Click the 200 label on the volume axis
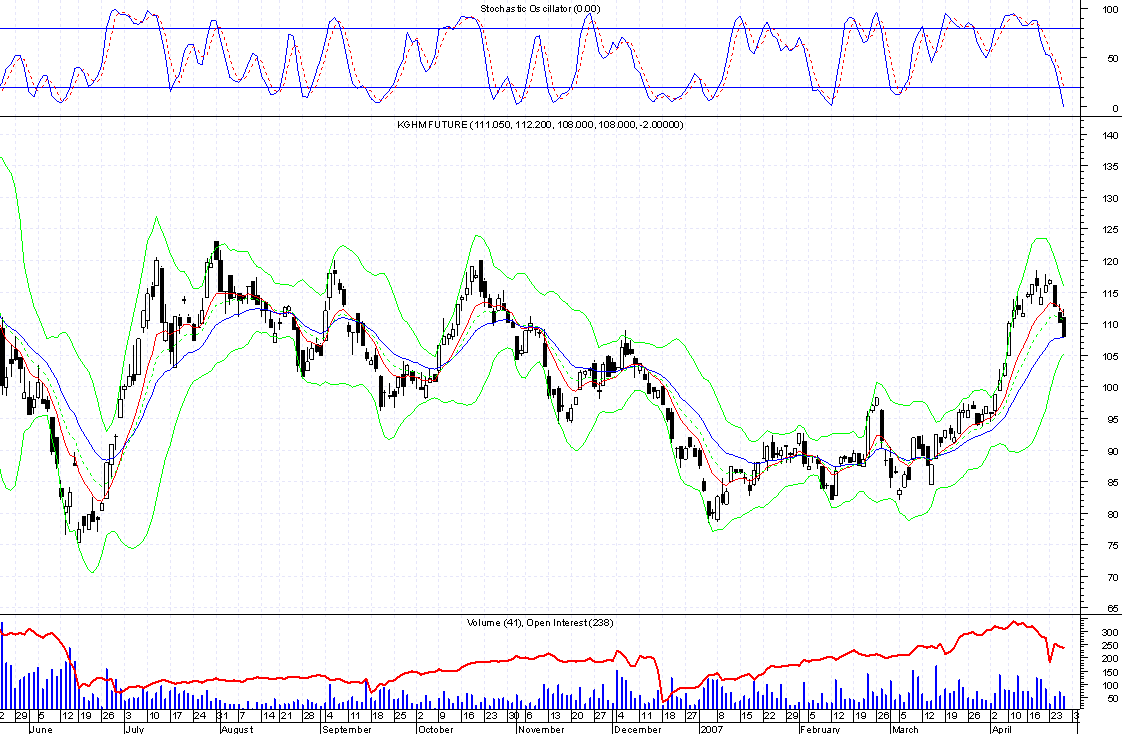This screenshot has width=1122, height=734. [x=1110, y=659]
